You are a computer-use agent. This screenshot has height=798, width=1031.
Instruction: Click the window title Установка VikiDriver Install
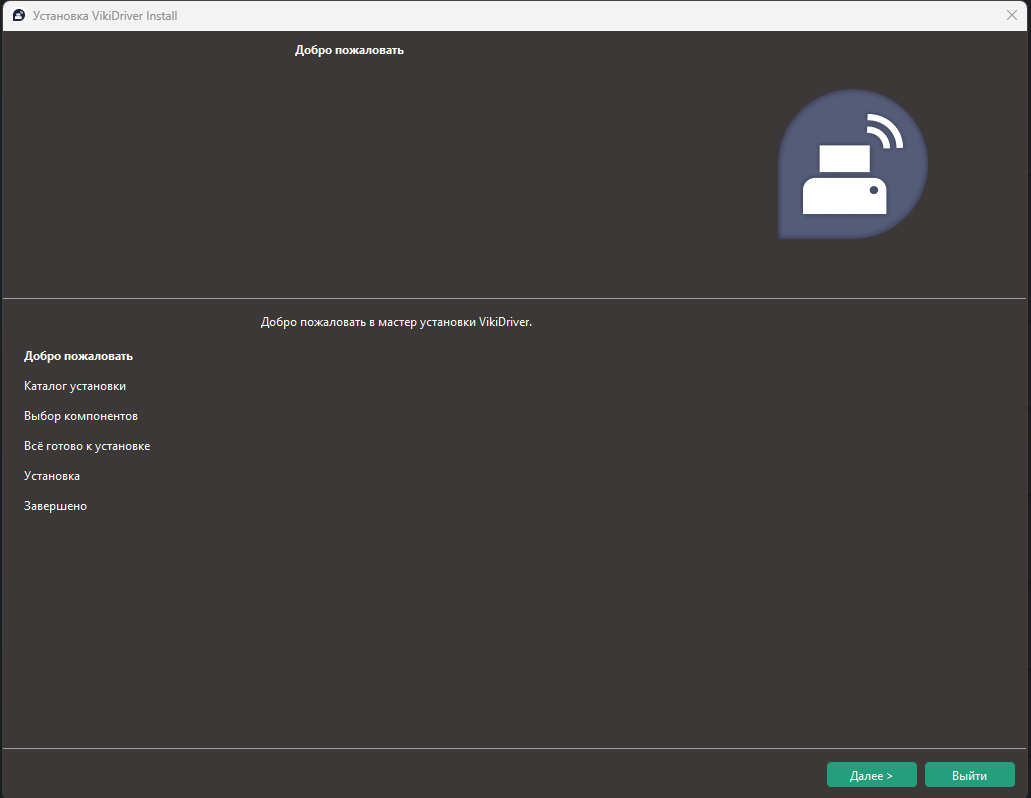tap(105, 16)
